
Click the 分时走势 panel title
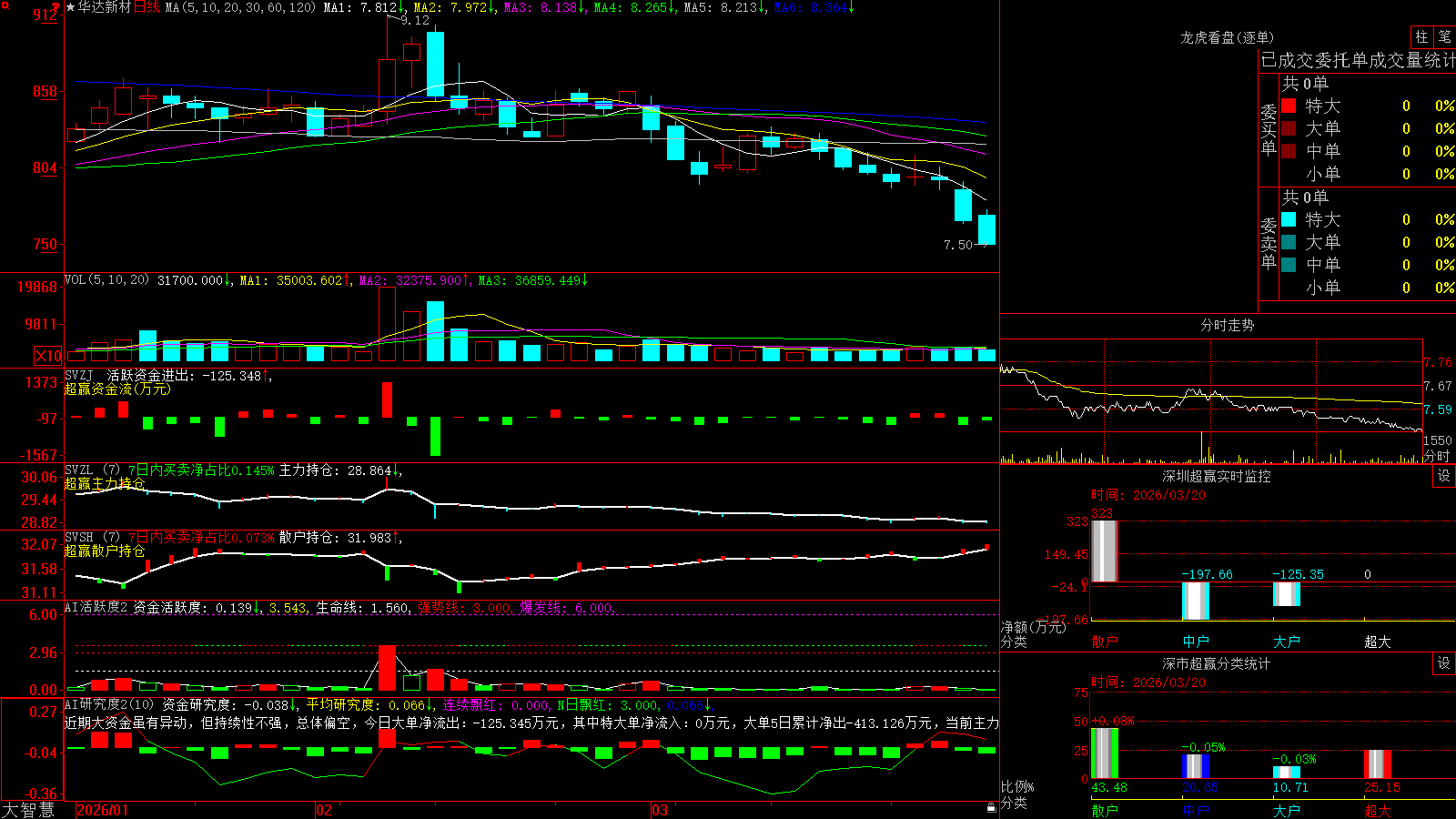point(1228,325)
